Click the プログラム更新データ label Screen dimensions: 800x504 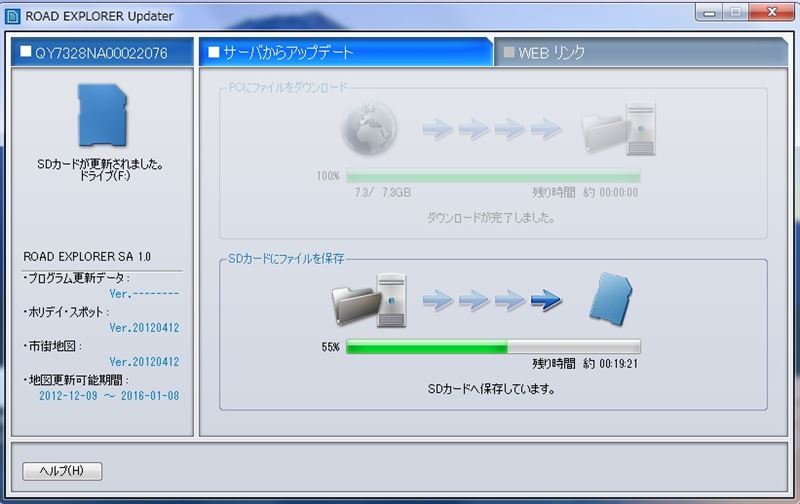(76, 278)
